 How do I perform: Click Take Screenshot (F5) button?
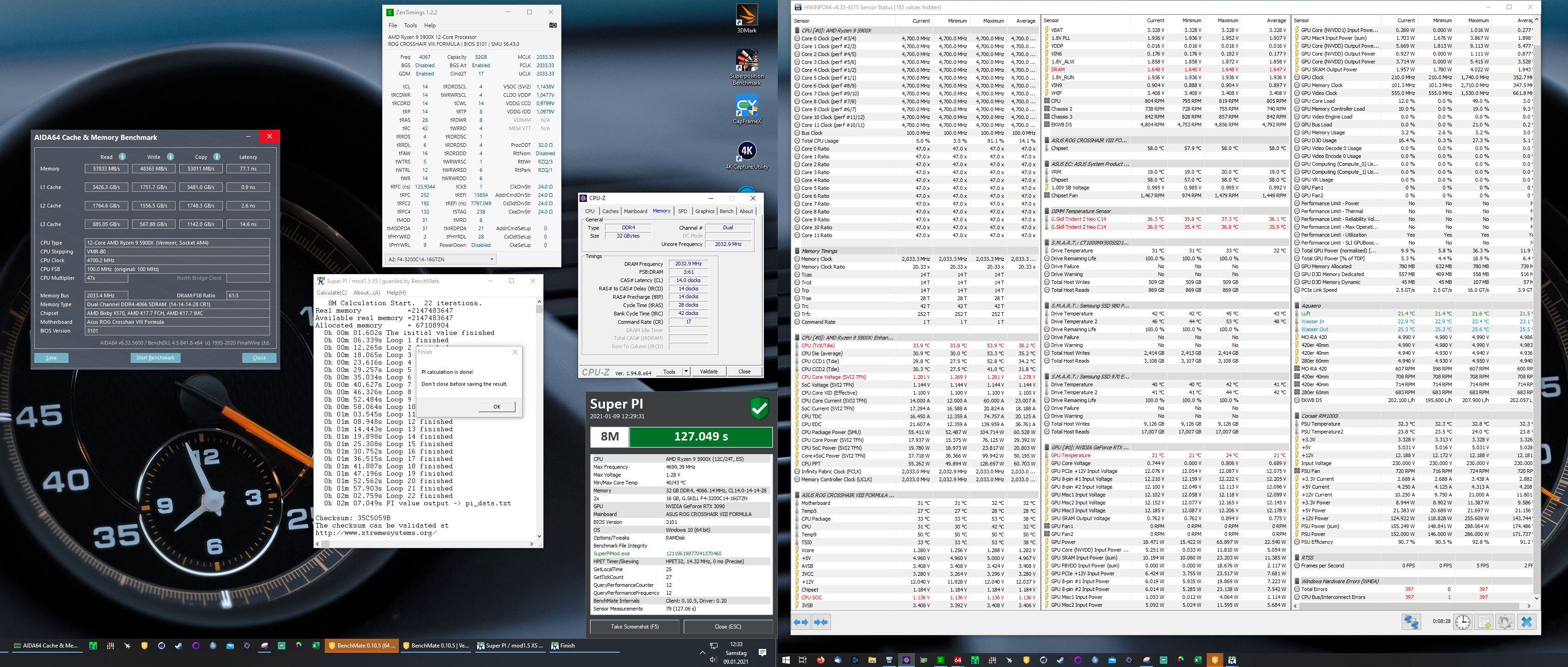click(x=635, y=626)
